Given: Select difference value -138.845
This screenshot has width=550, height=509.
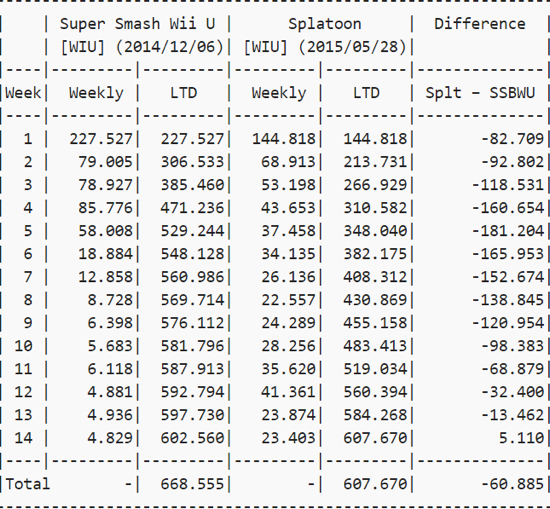Looking at the screenshot, I should pyautogui.click(x=508, y=300).
